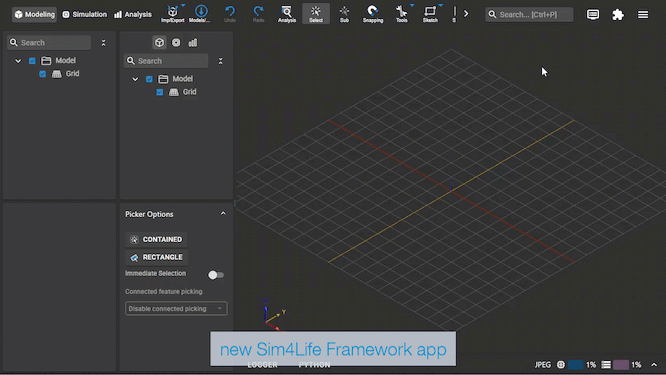
Task: Open the Tools dropdown arrow
Action: point(412,6)
